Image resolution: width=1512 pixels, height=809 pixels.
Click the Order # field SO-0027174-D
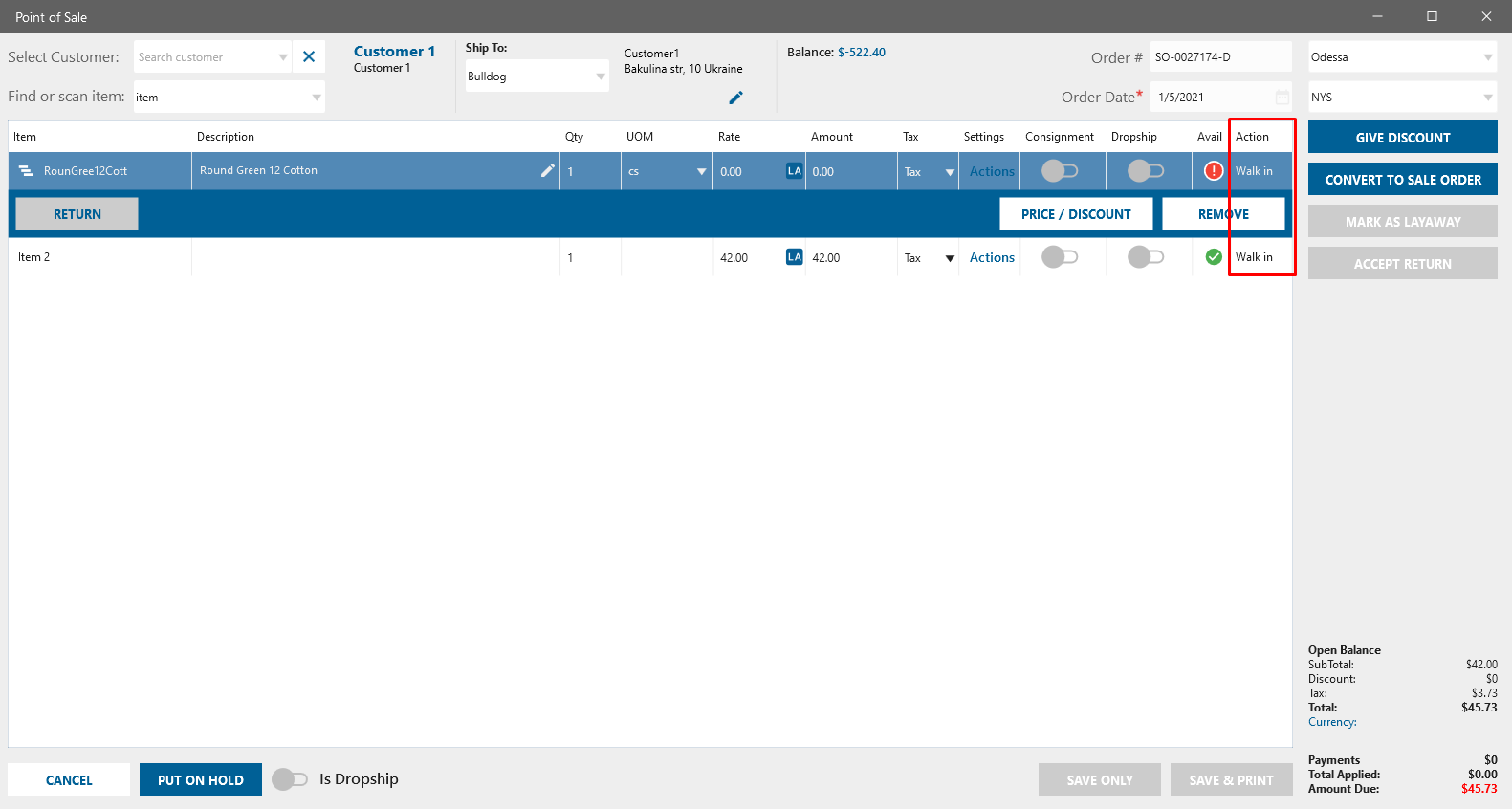(1220, 57)
